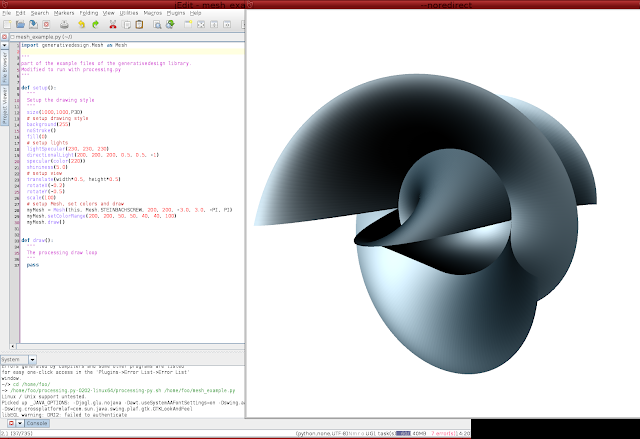Image resolution: width=640 pixels, height=439 pixels.
Task: Click the Undo yellow arrow icon
Action: pos(82,24)
